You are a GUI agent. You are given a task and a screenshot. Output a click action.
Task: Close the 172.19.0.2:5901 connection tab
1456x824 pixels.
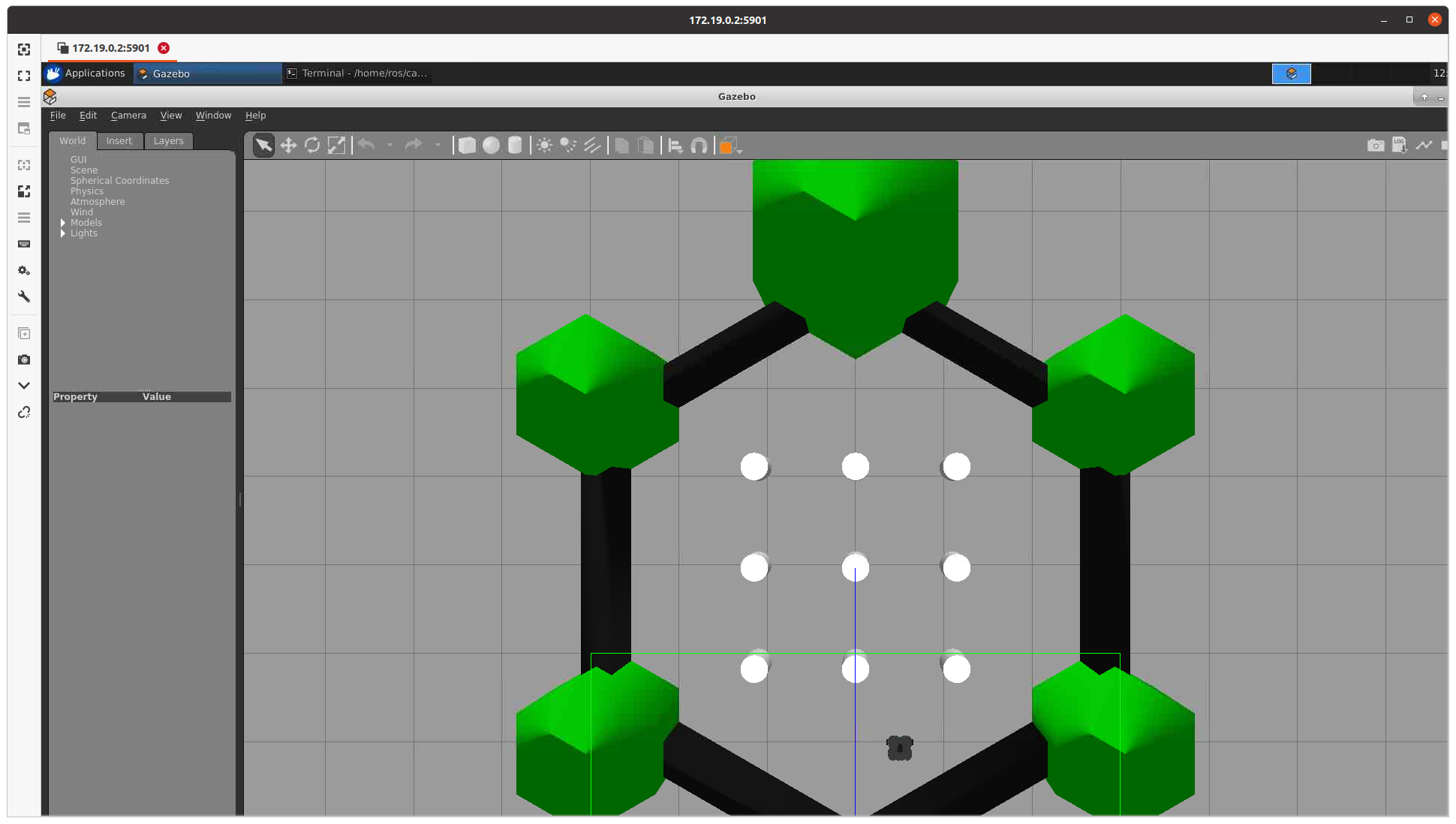164,48
